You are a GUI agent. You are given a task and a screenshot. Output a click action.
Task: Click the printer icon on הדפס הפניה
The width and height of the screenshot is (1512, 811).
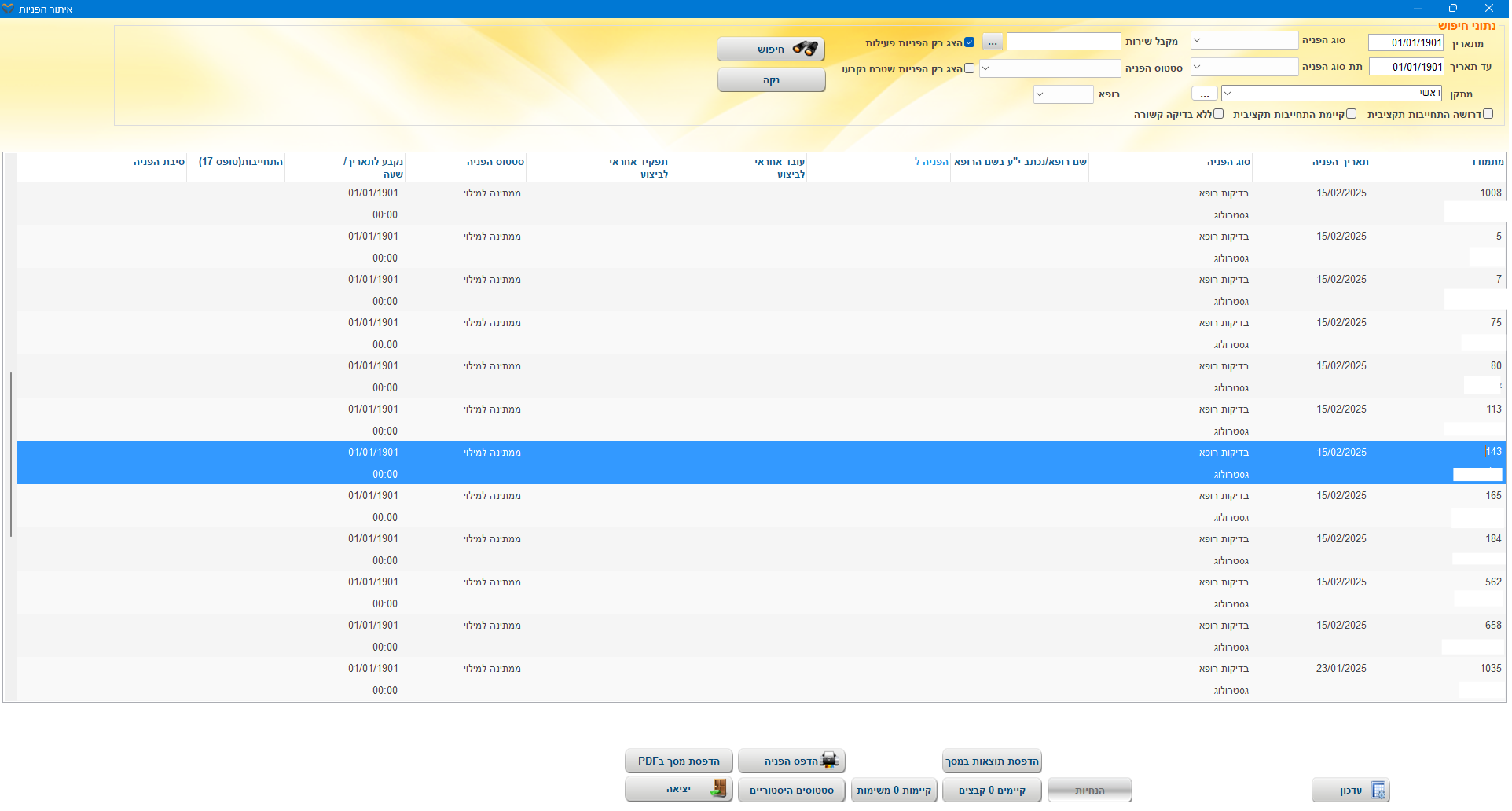tap(829, 761)
